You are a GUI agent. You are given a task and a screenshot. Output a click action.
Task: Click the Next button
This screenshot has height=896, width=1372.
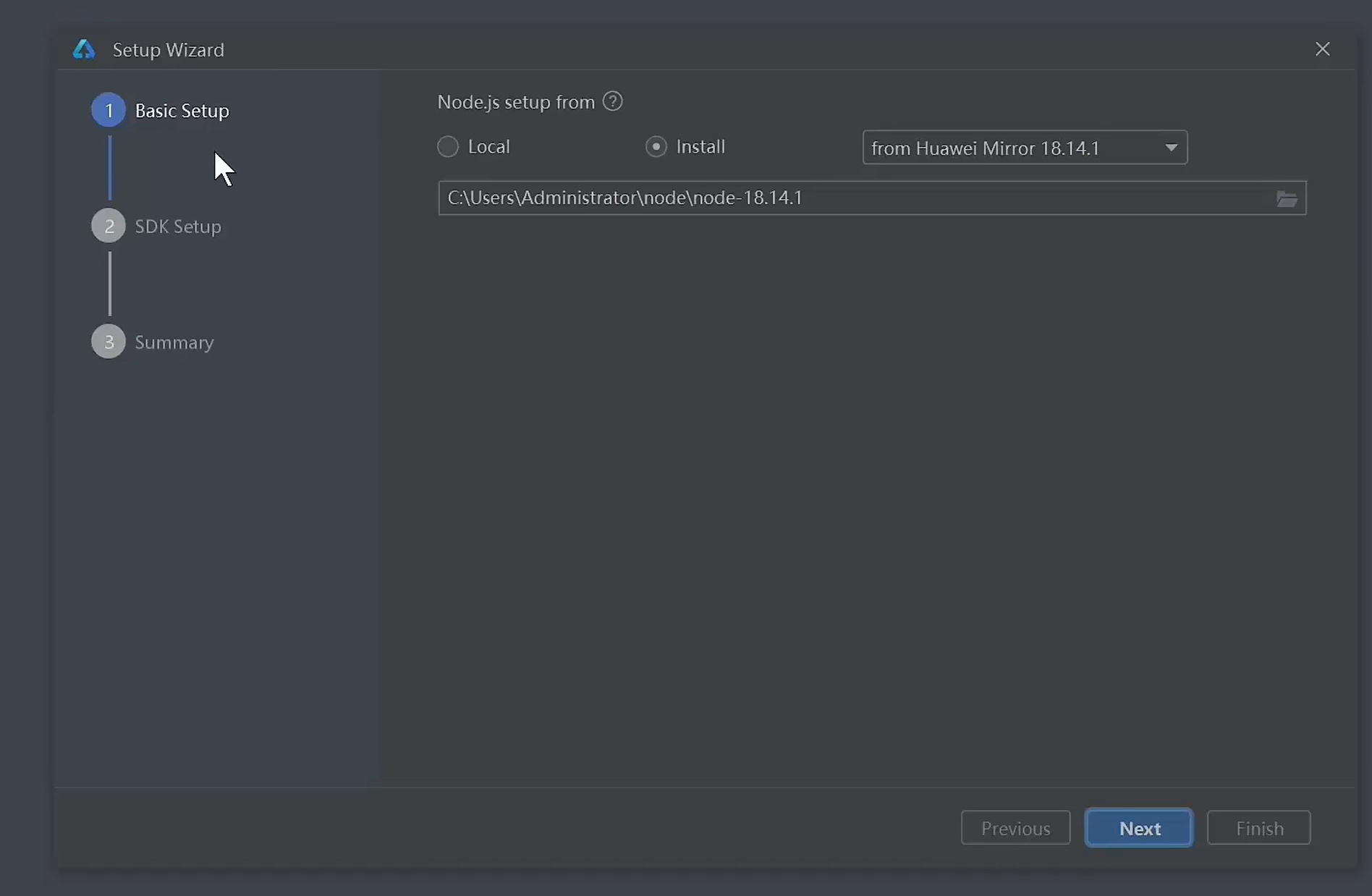coord(1139,828)
